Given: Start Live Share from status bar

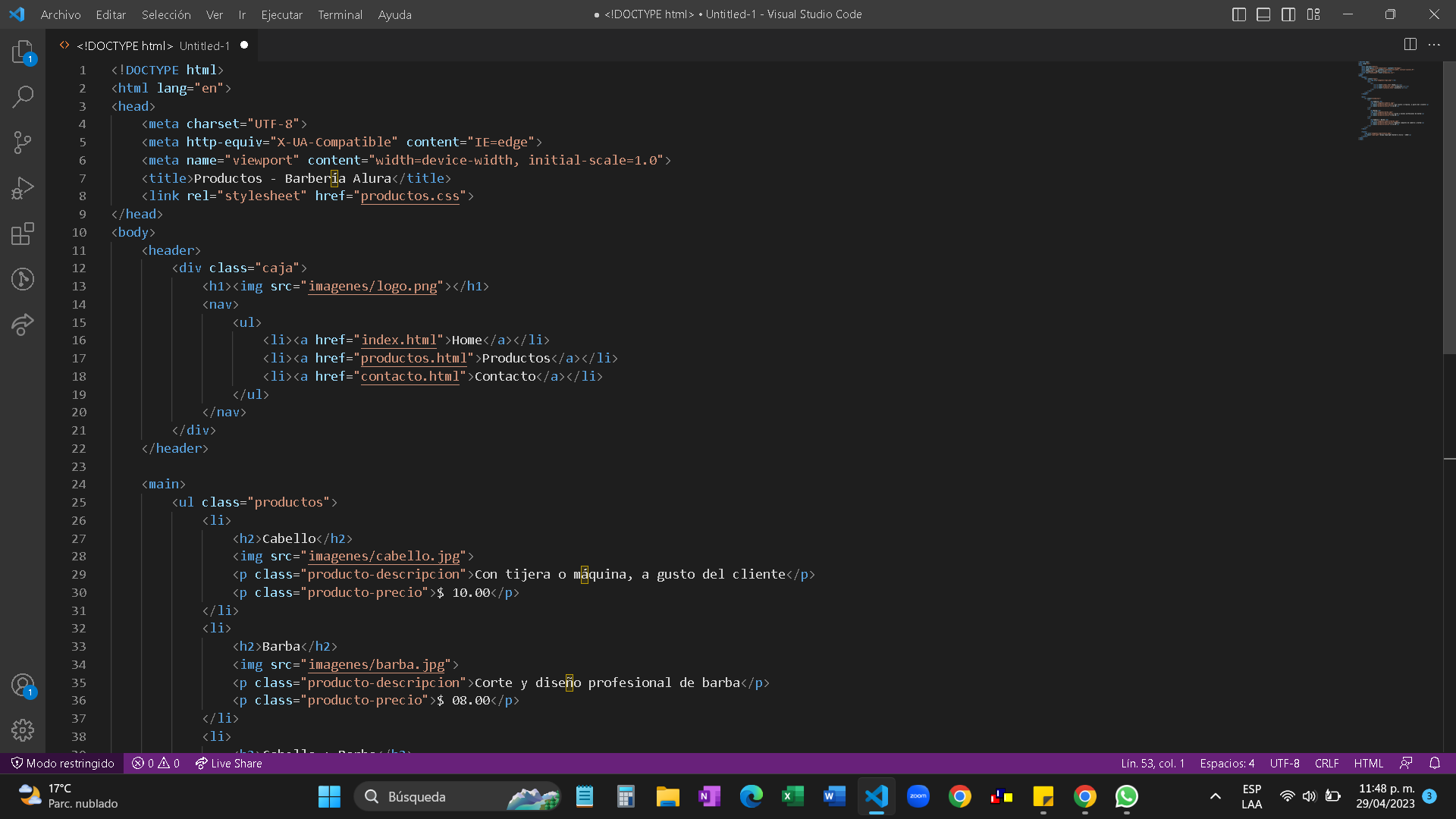Looking at the screenshot, I should (228, 763).
